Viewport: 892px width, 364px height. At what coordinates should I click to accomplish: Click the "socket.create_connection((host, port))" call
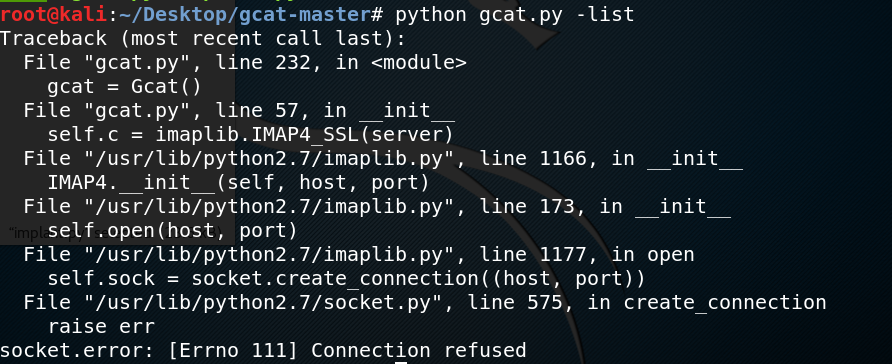(418, 278)
